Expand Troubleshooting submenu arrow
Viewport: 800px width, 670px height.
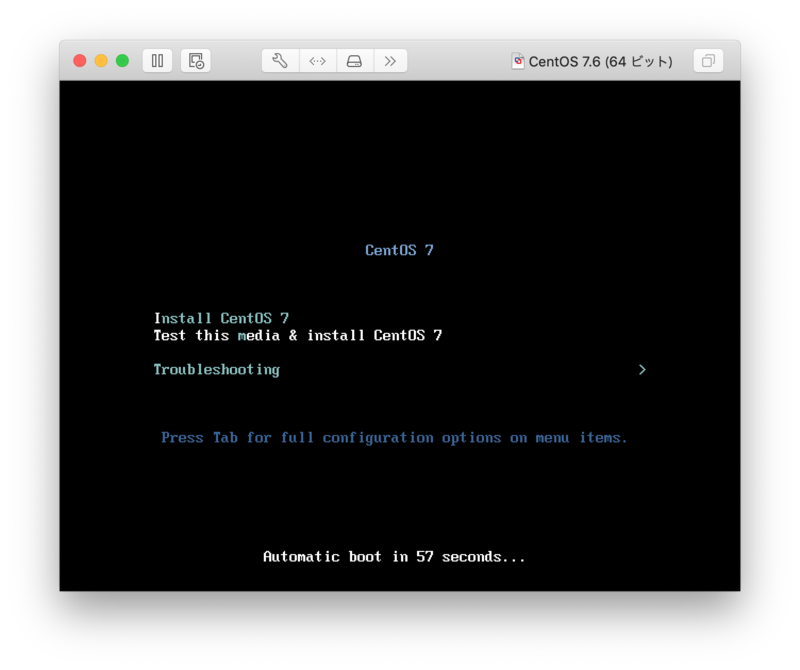pos(642,369)
